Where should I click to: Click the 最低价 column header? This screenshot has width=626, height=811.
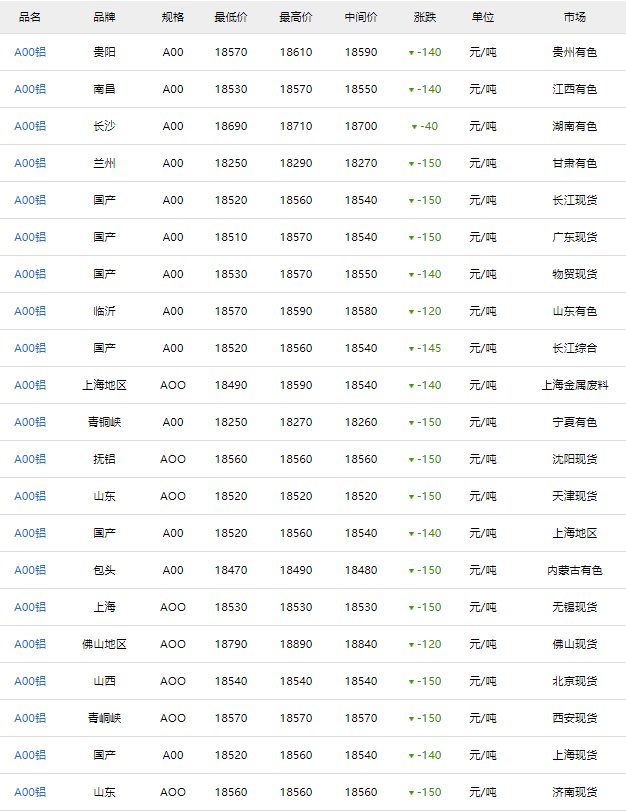coord(231,17)
